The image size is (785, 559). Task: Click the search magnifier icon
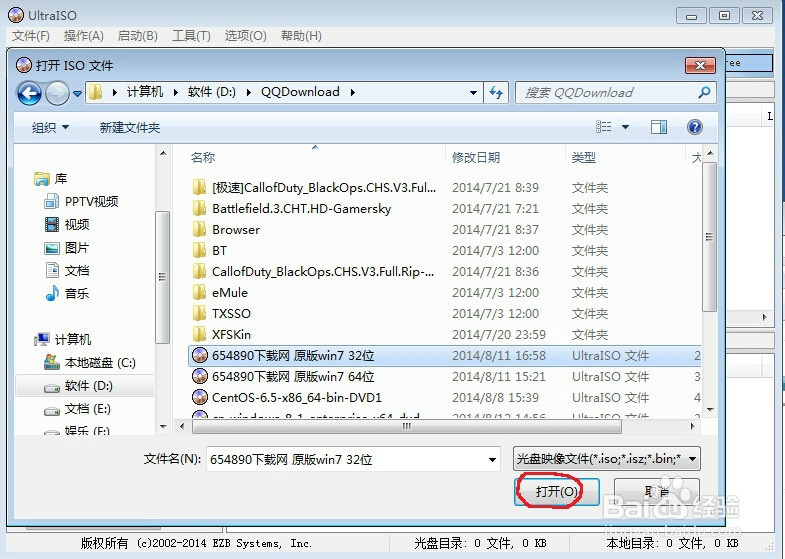pyautogui.click(x=704, y=92)
